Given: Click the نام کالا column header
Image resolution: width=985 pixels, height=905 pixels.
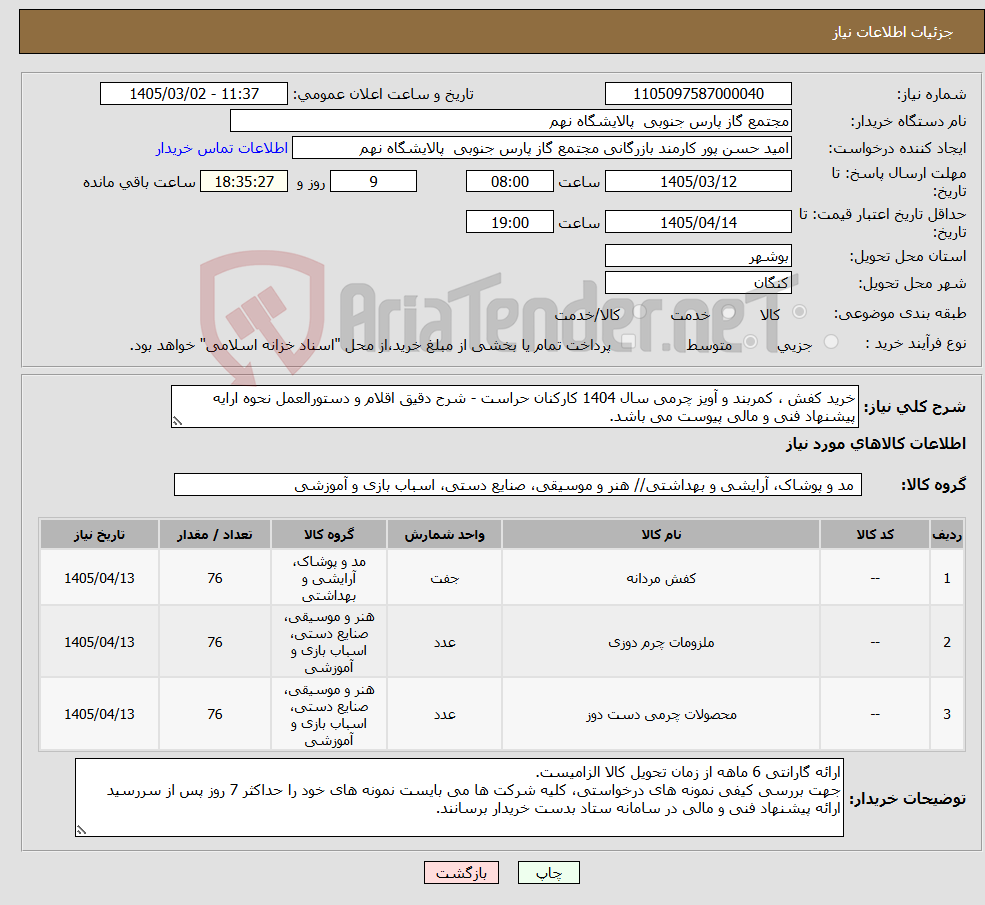Looking at the screenshot, I should pos(661,534).
